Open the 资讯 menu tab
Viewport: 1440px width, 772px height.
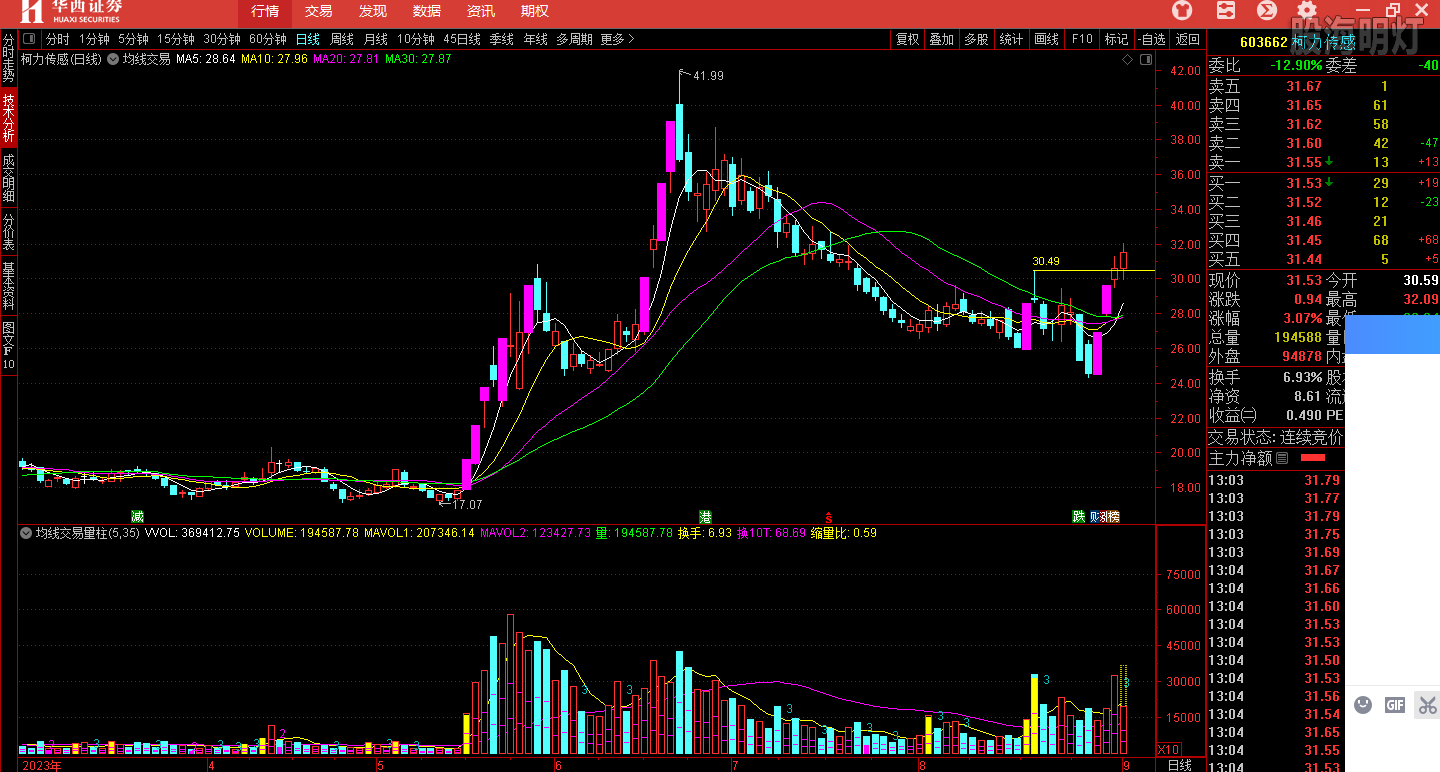[481, 12]
